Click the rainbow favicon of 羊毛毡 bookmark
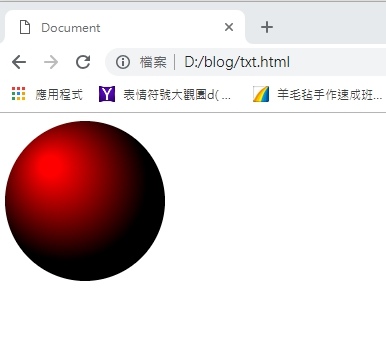Screen dimensions: 386x362 pos(261,94)
